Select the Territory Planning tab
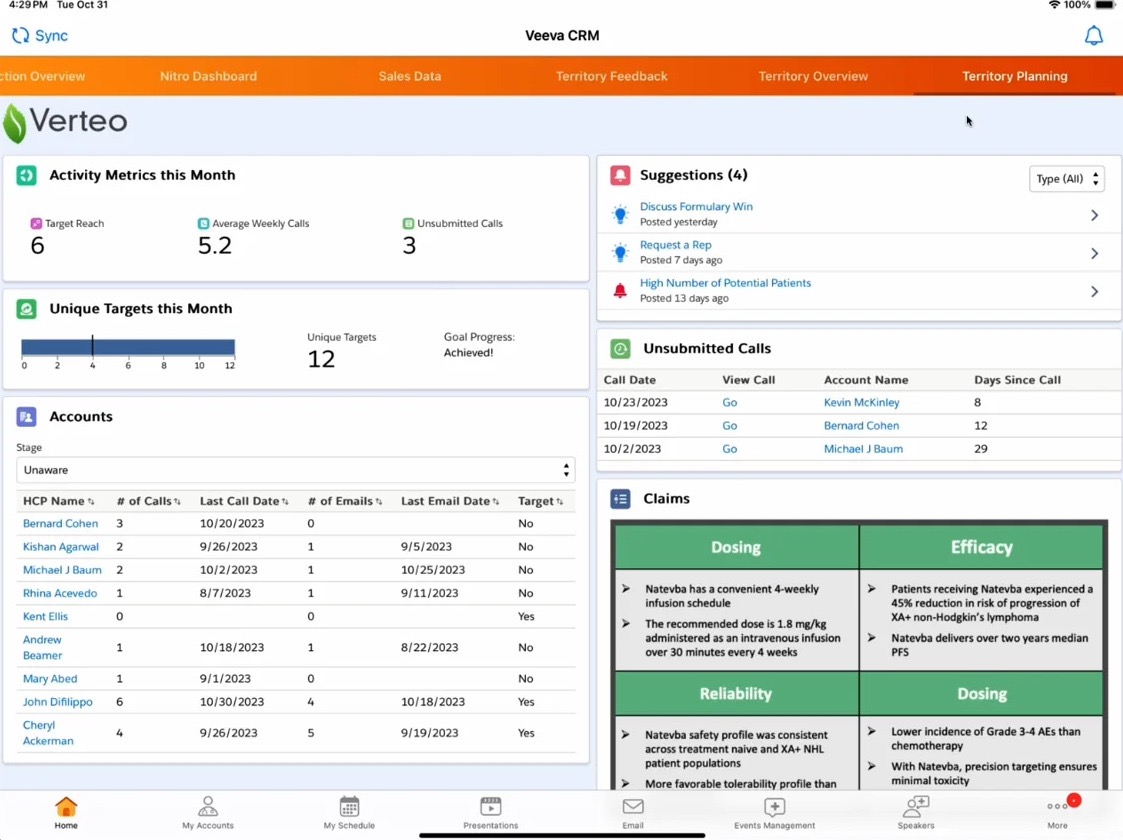Image resolution: width=1123 pixels, height=840 pixels. [x=1014, y=76]
